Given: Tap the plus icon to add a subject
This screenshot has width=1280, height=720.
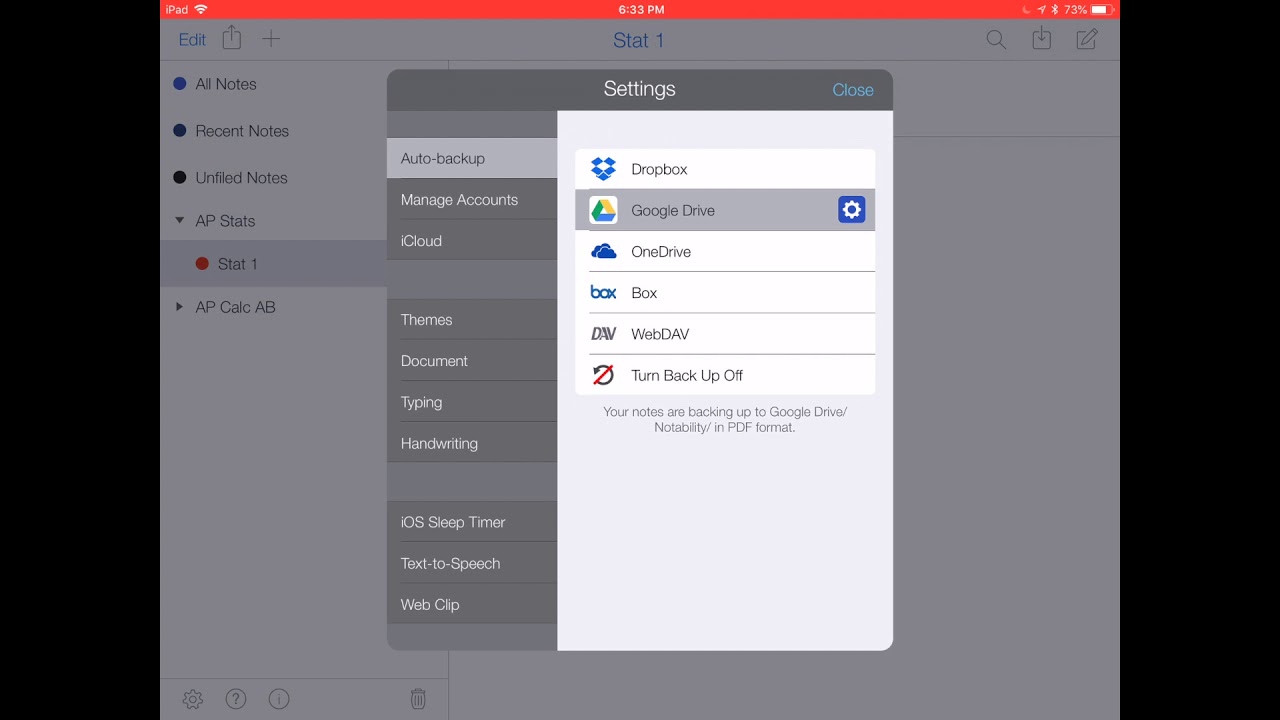Looking at the screenshot, I should click(271, 39).
